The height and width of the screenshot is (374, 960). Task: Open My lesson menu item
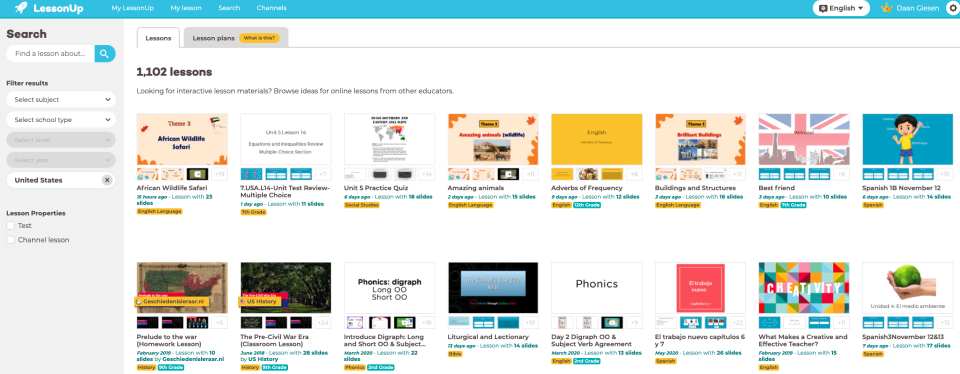186,8
